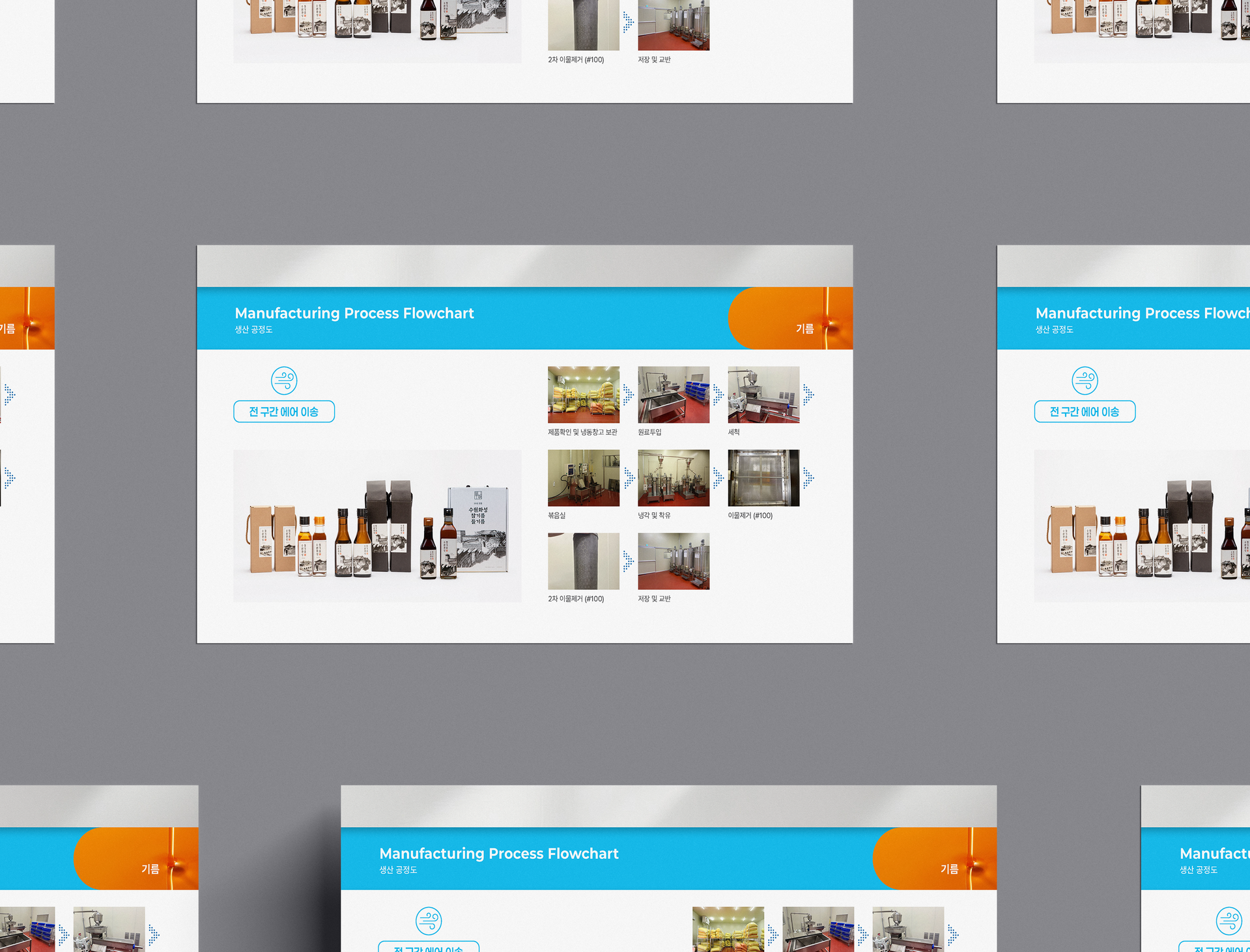
Task: Click the bottom slide title 'Manufacturing Process Flowchart'
Action: (499, 854)
